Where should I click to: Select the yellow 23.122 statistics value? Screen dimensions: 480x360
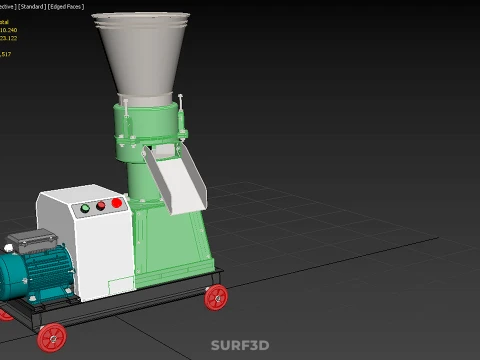click(8, 38)
